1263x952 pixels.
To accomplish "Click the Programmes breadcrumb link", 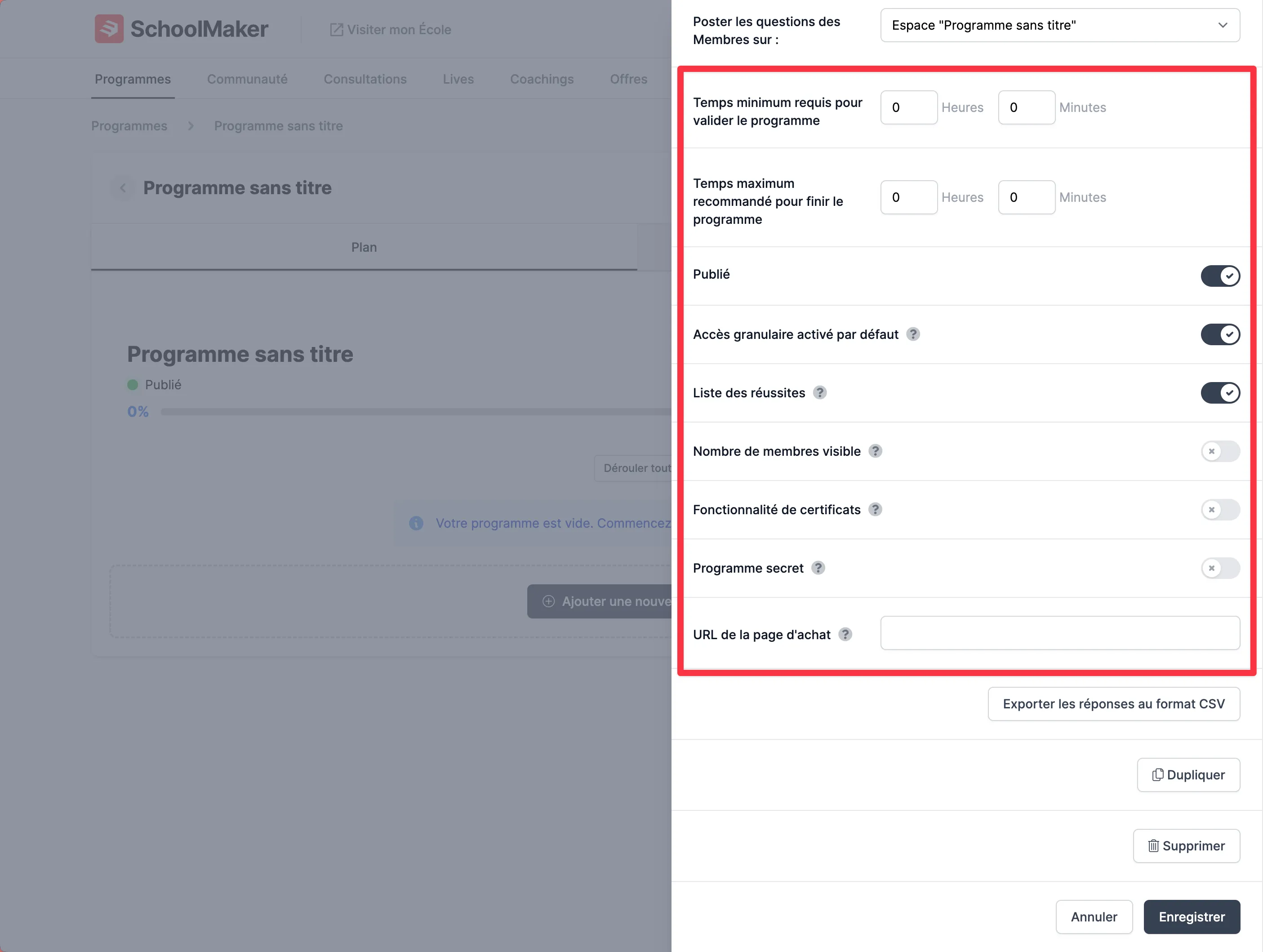I will 129,126.
